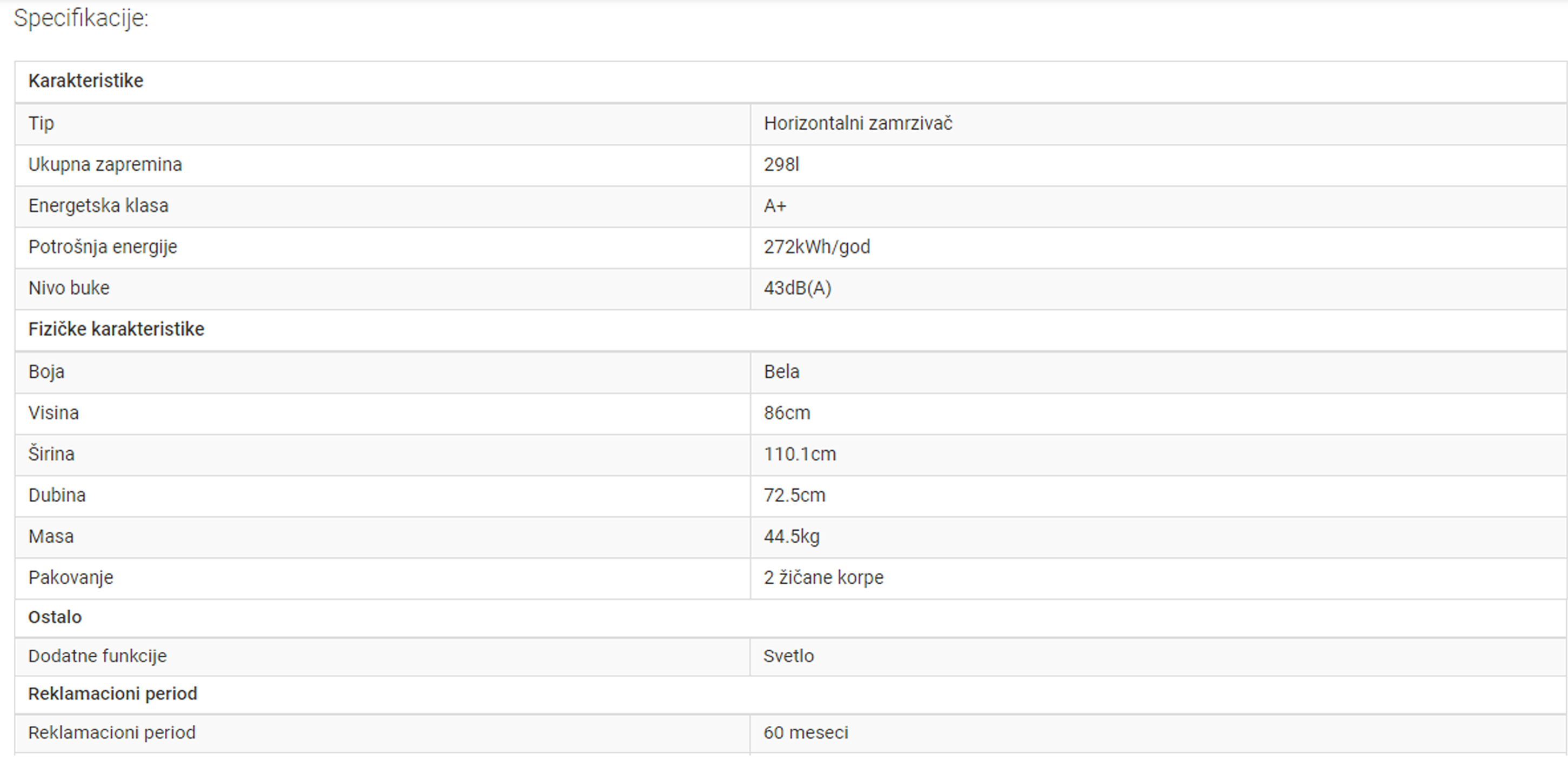Image resolution: width=1568 pixels, height=781 pixels.
Task: Select the 44.5kg mass value
Action: pos(792,536)
